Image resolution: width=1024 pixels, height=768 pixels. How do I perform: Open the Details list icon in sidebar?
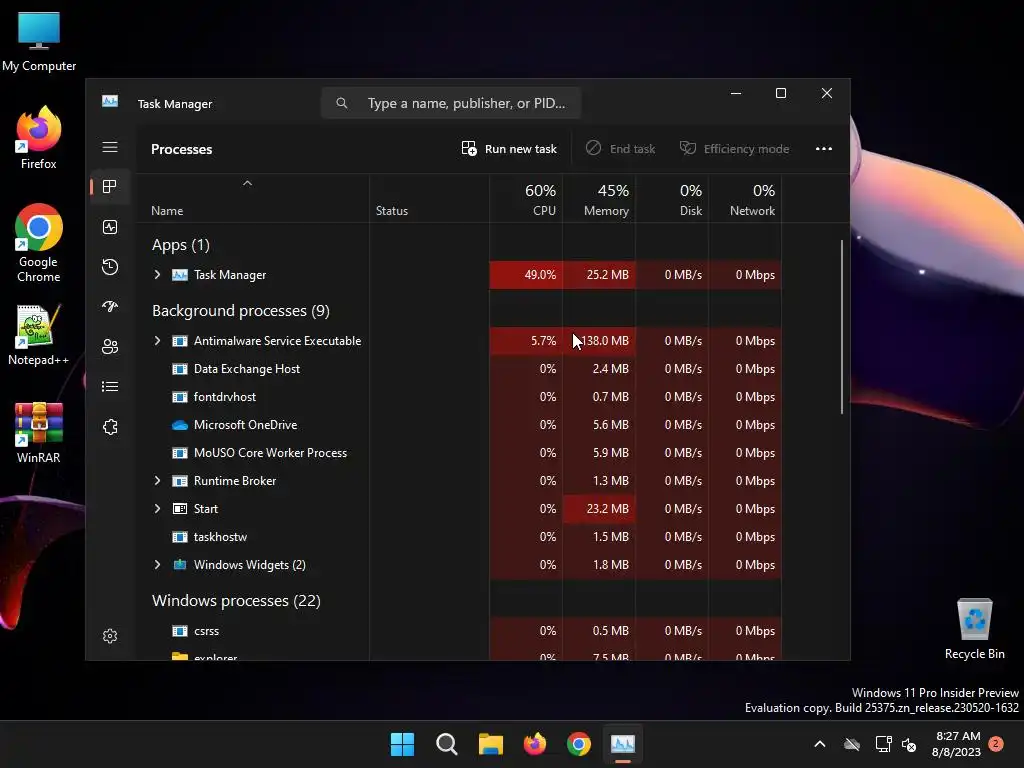tap(110, 387)
